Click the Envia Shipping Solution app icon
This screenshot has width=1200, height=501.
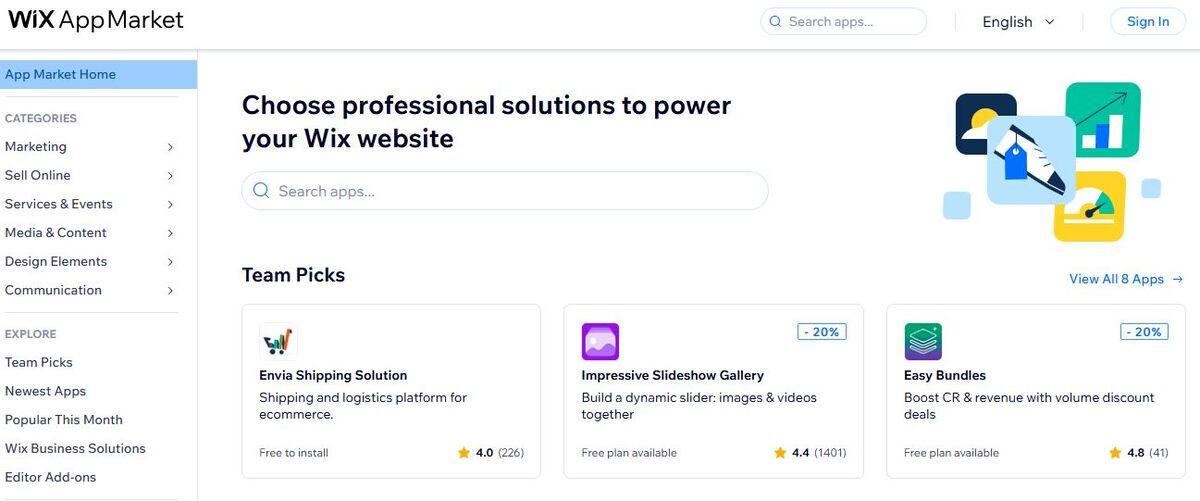(x=278, y=342)
